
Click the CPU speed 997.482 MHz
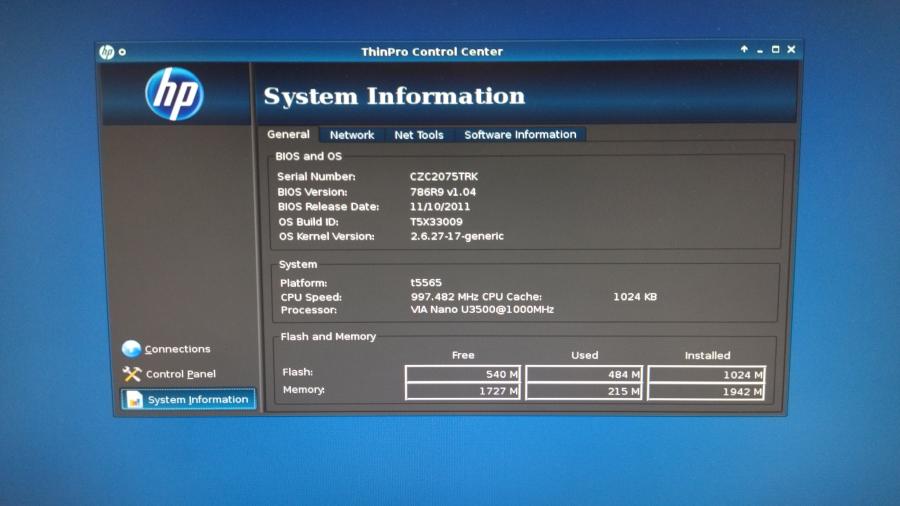445,297
